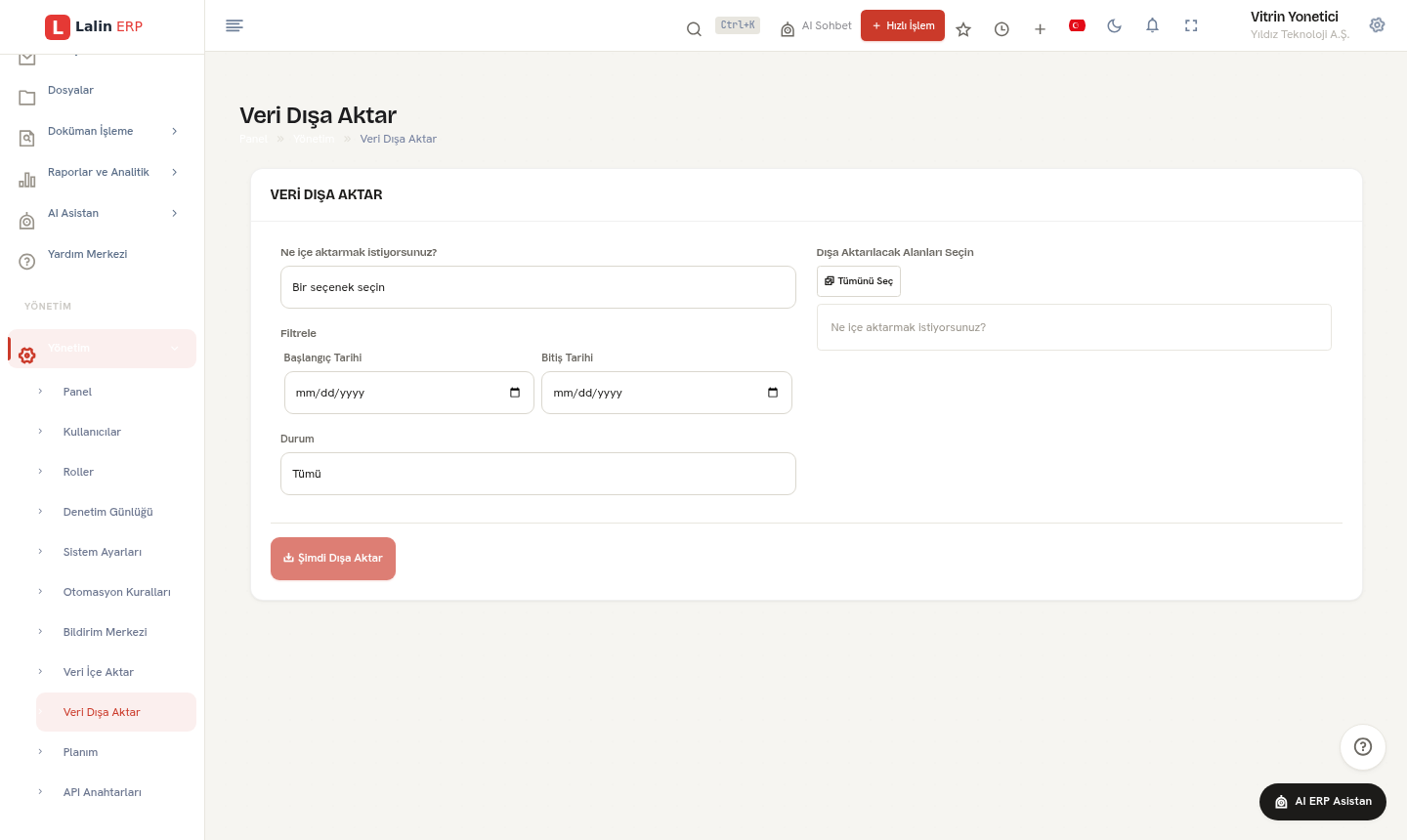Screen dimensions: 1407x840
Task: Open AI ERP Asistan floating button
Action: click(x=1323, y=802)
